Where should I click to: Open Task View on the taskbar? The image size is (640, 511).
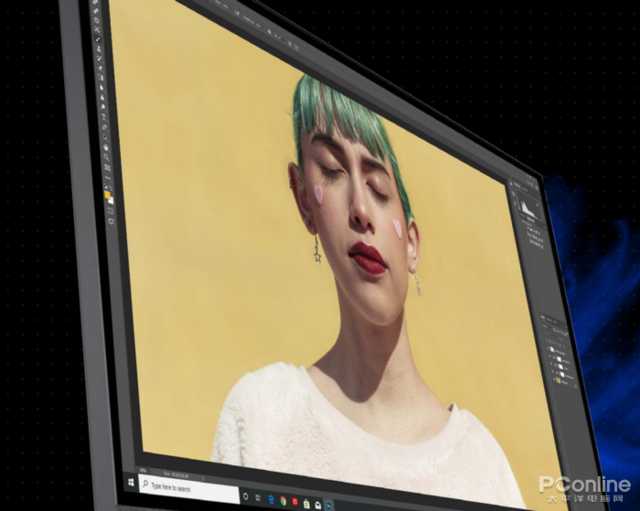[258, 498]
